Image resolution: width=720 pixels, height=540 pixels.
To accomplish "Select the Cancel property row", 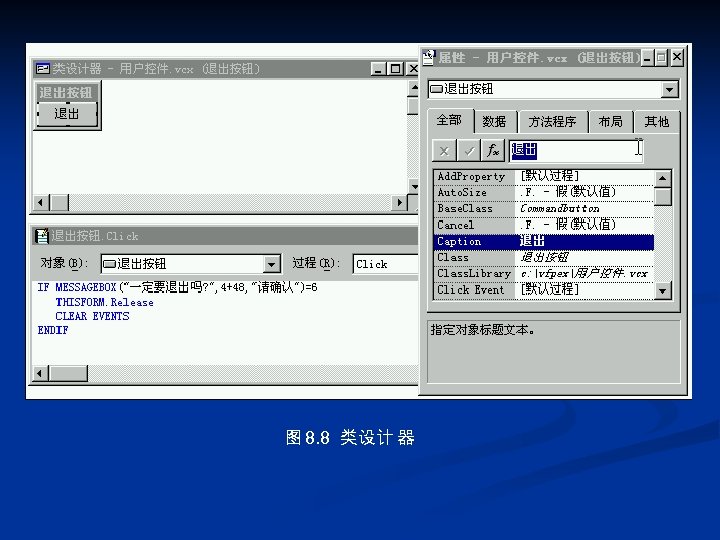I will pyautogui.click(x=544, y=225).
